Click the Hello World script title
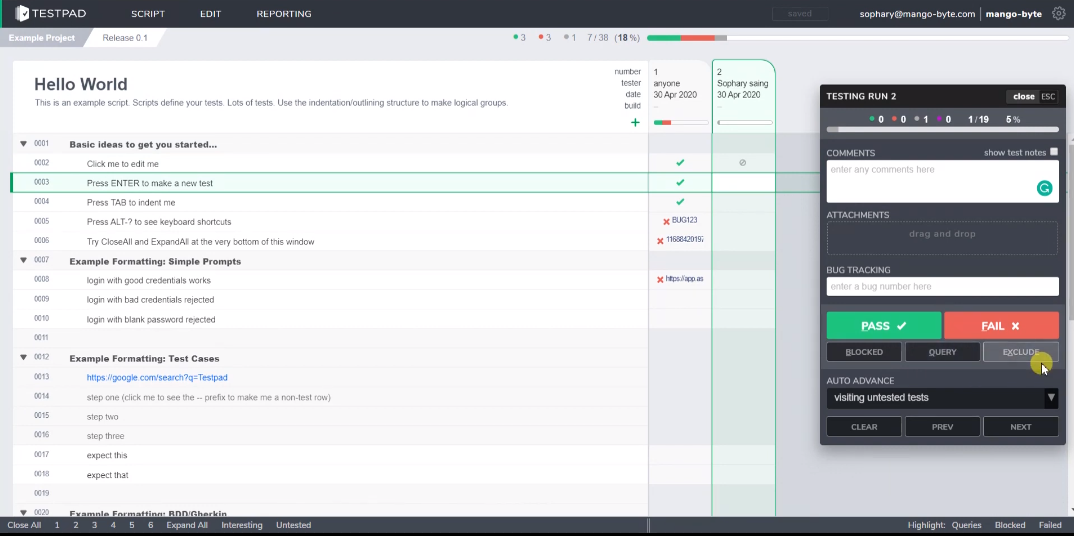The height and width of the screenshot is (536, 1074). pyautogui.click(x=81, y=84)
